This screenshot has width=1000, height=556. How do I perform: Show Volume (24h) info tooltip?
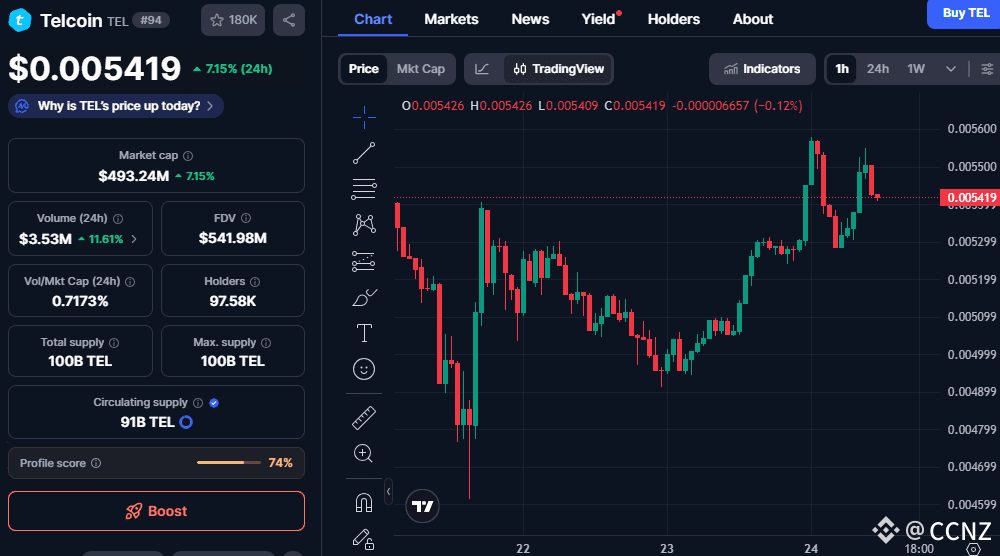tap(118, 219)
